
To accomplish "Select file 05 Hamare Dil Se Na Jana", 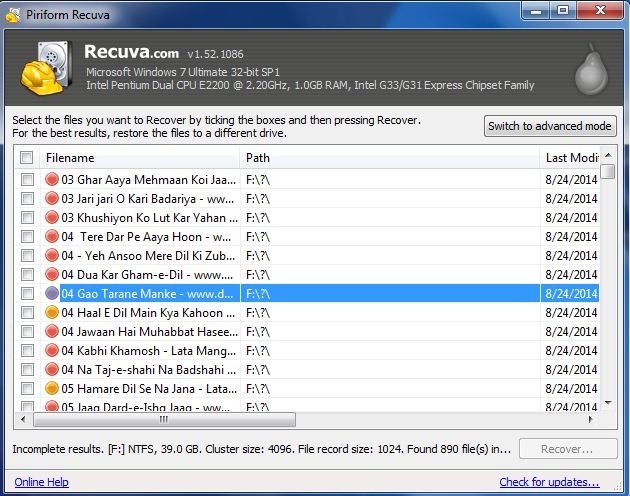I will 149,389.
